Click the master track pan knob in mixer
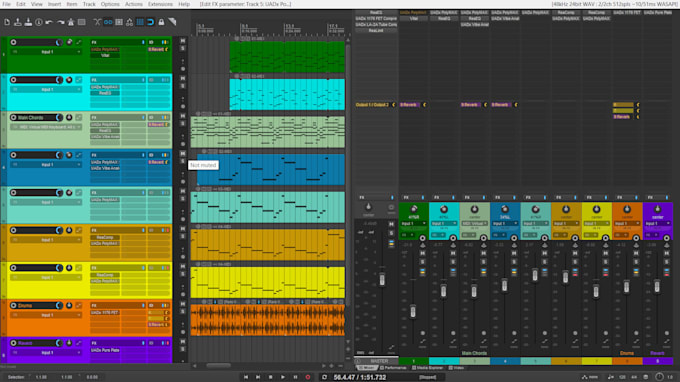 pyautogui.click(x=368, y=207)
